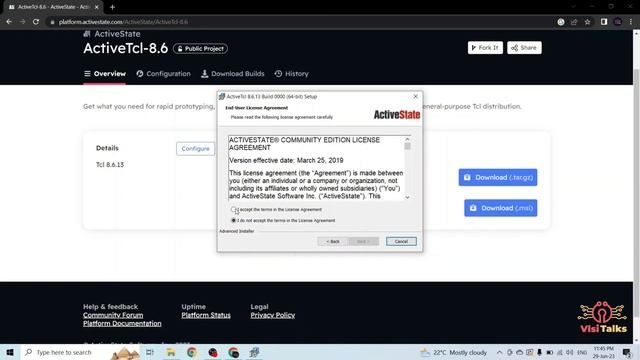The image size is (640, 360).
Task: Select 'I accept the terms' radio button
Action: coord(233,209)
